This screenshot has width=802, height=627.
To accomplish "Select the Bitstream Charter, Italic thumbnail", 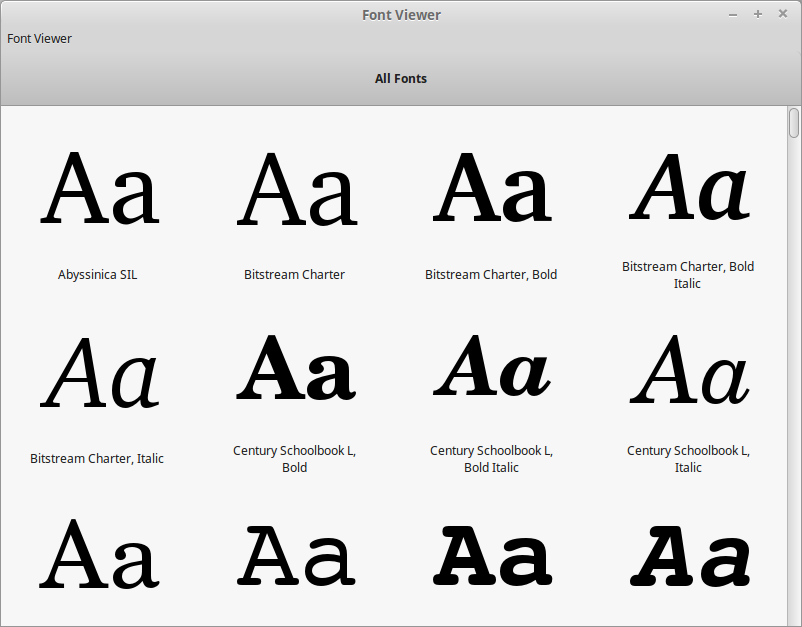I will (100, 373).
